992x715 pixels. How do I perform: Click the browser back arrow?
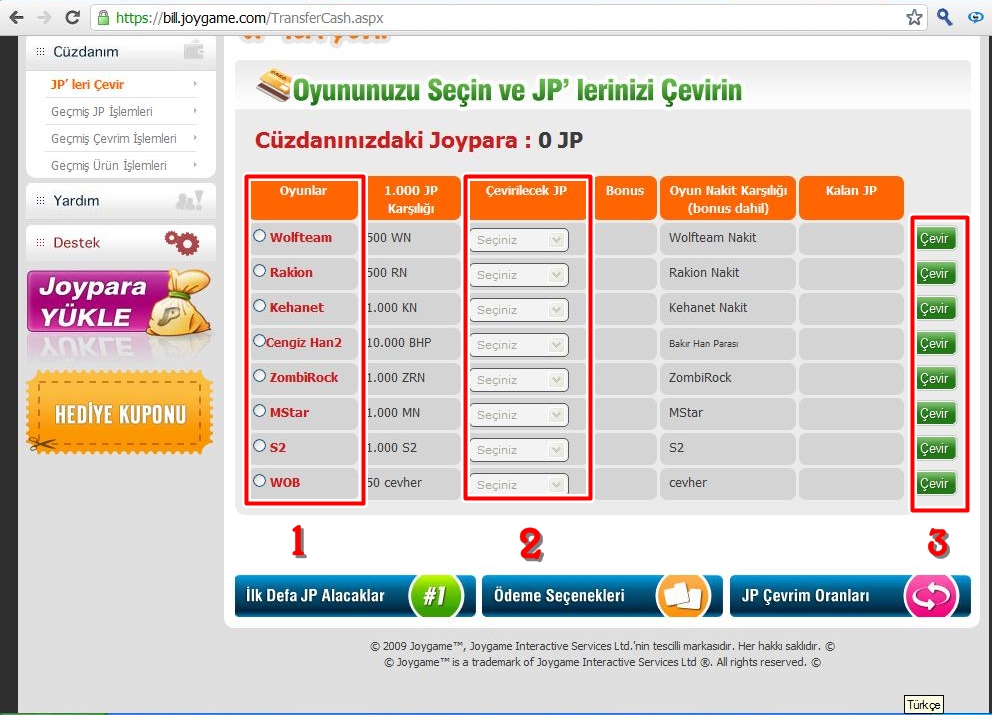tap(16, 17)
